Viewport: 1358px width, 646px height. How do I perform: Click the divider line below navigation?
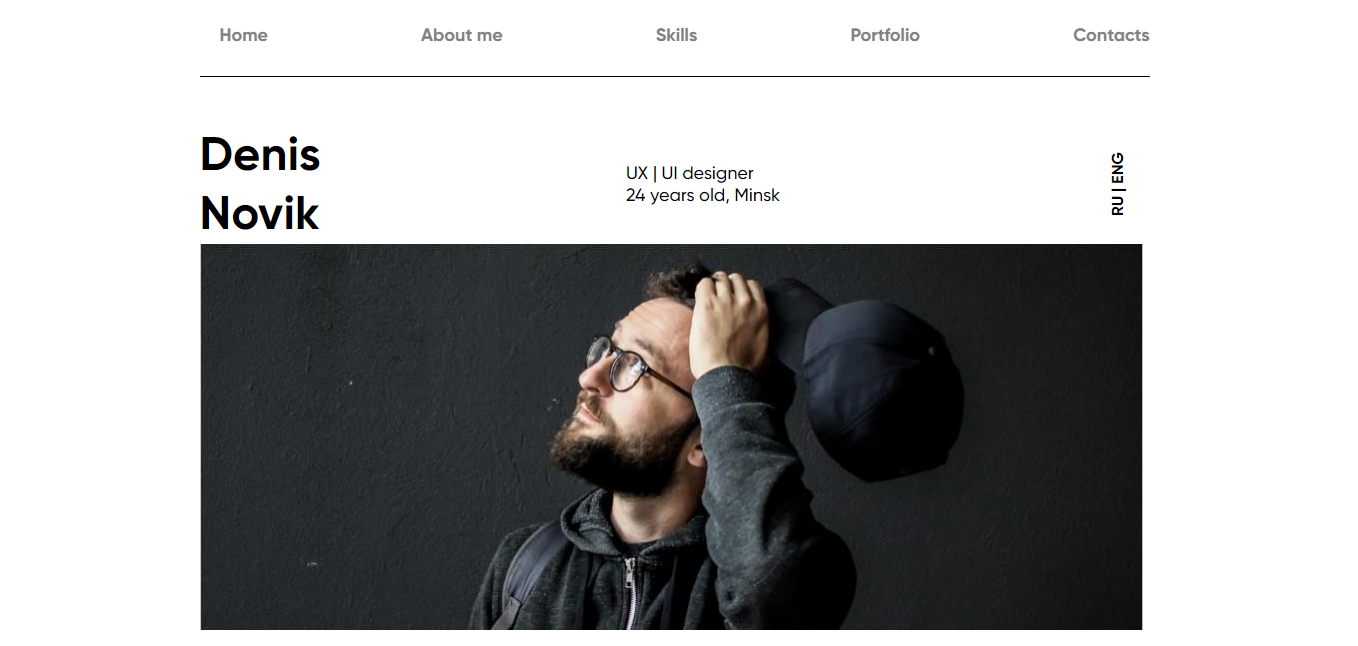point(674,76)
